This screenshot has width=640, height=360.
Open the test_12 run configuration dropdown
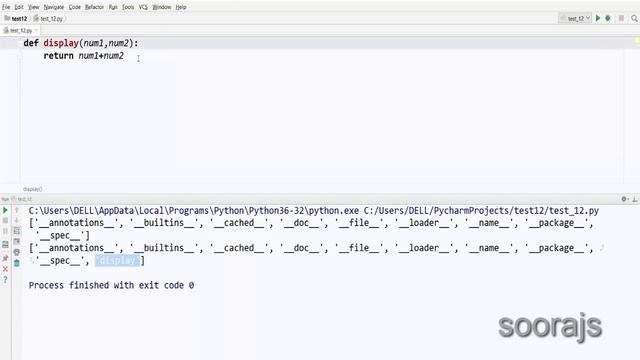click(x=576, y=18)
